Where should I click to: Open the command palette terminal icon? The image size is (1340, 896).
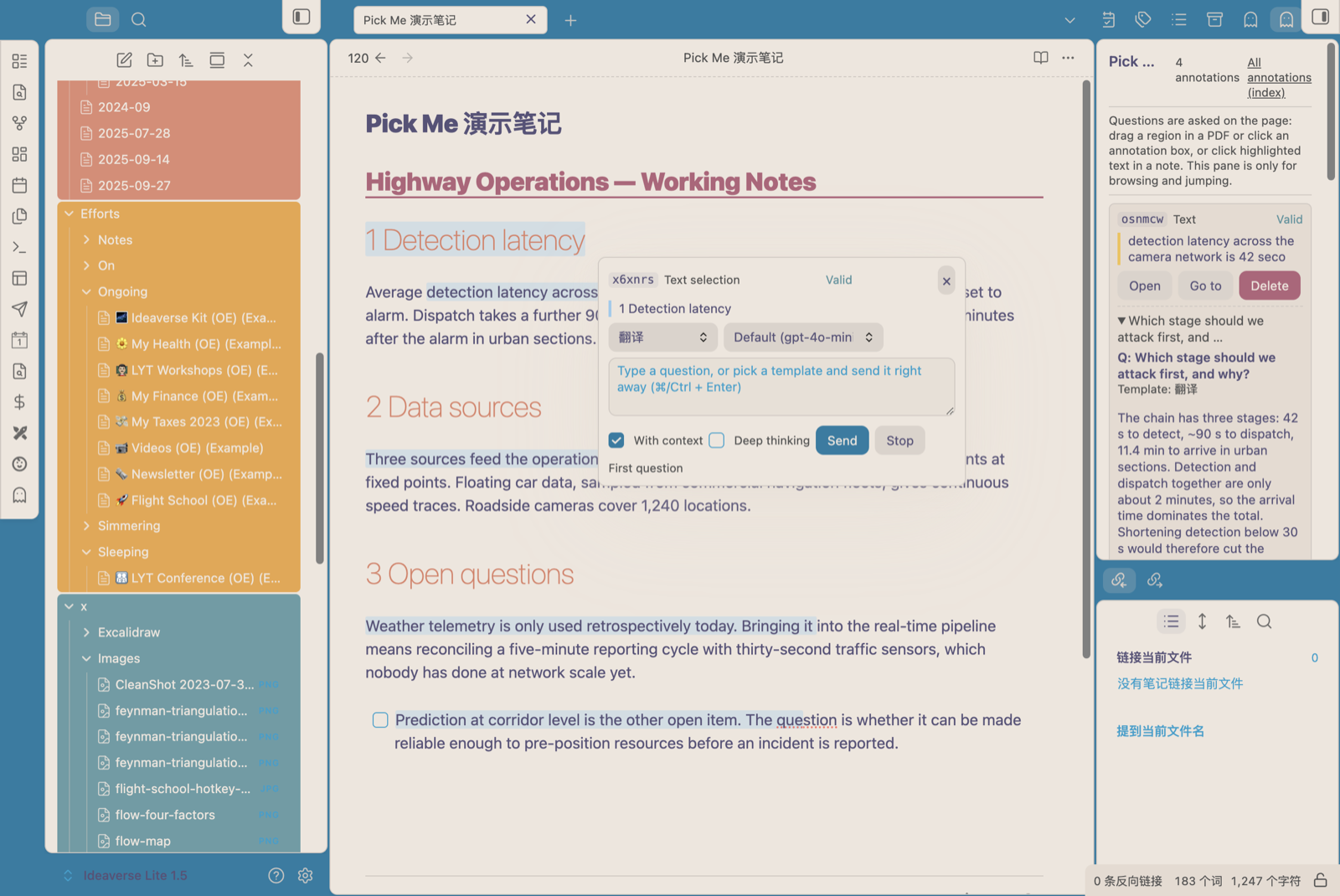pos(19,247)
